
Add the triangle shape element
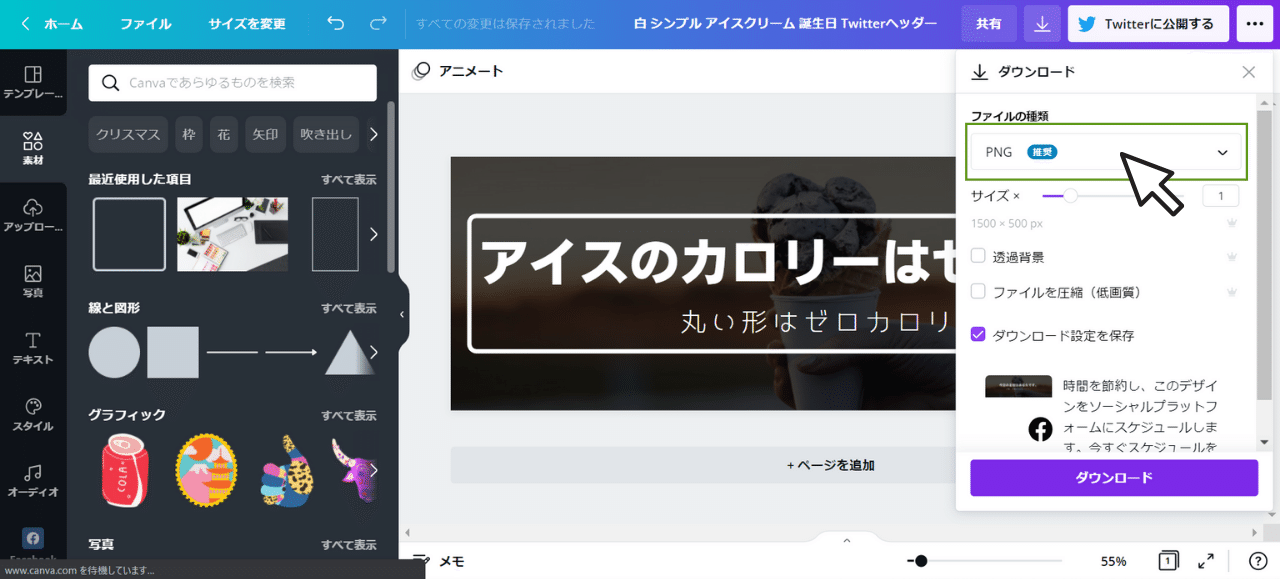(x=350, y=352)
